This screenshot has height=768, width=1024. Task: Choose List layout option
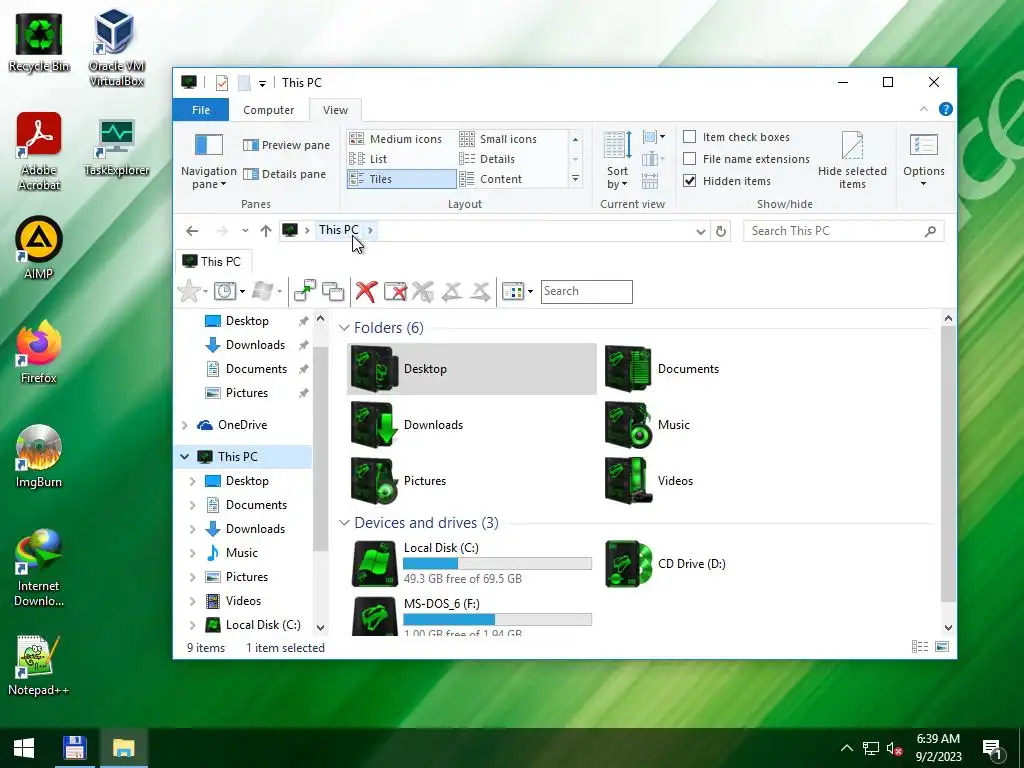click(x=400, y=159)
